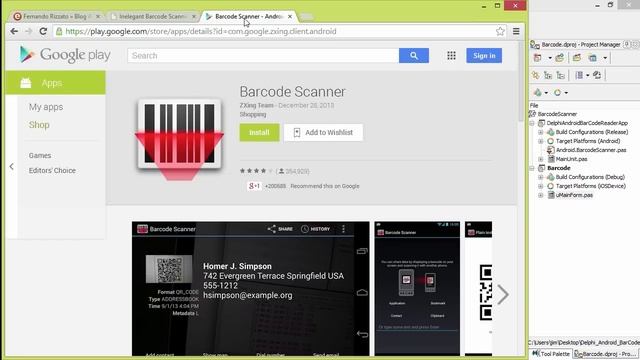The height and width of the screenshot is (360, 640).
Task: Click the view icon before the last dropdown in top toolbar
Action: click(x=593, y=58)
